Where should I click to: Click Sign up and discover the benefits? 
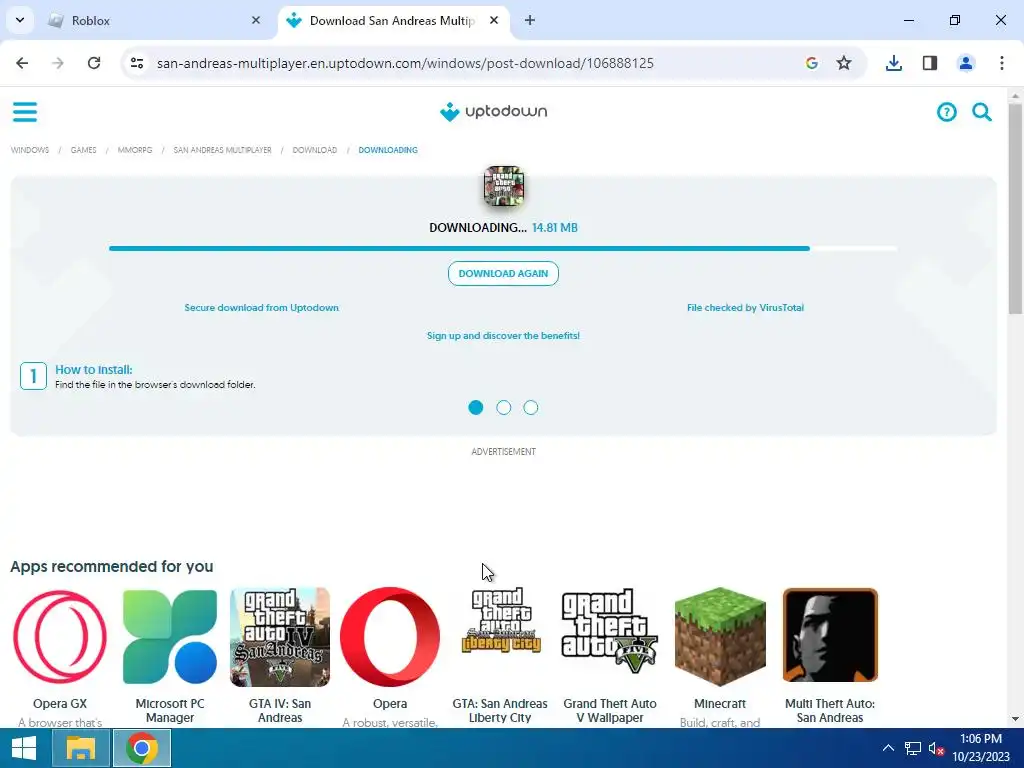(503, 336)
